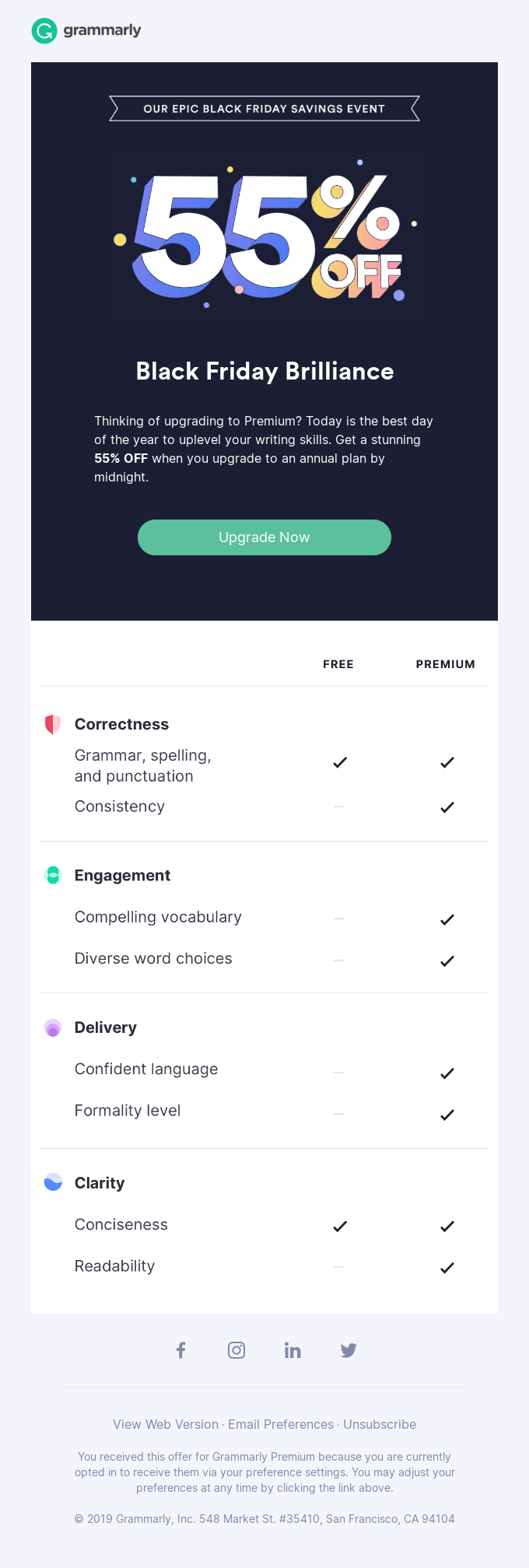Click the Correctness shield icon

click(x=53, y=724)
